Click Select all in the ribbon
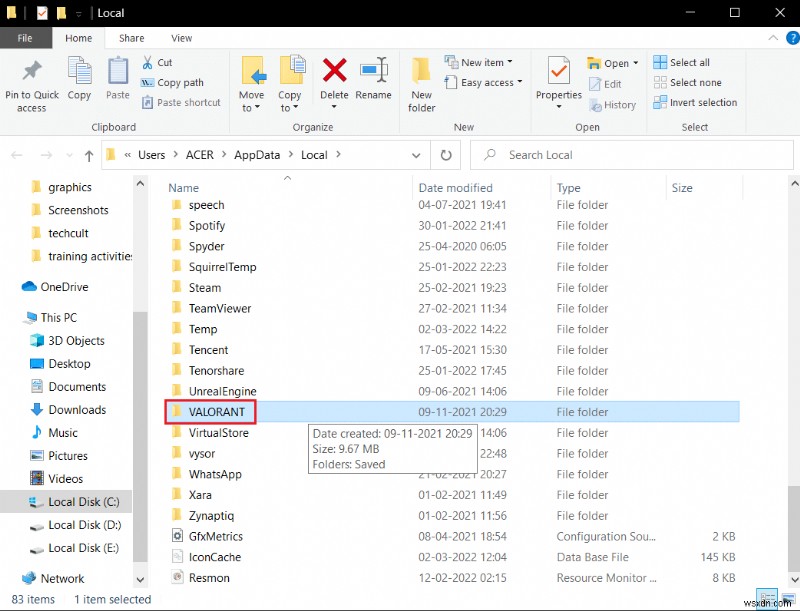 coord(682,62)
